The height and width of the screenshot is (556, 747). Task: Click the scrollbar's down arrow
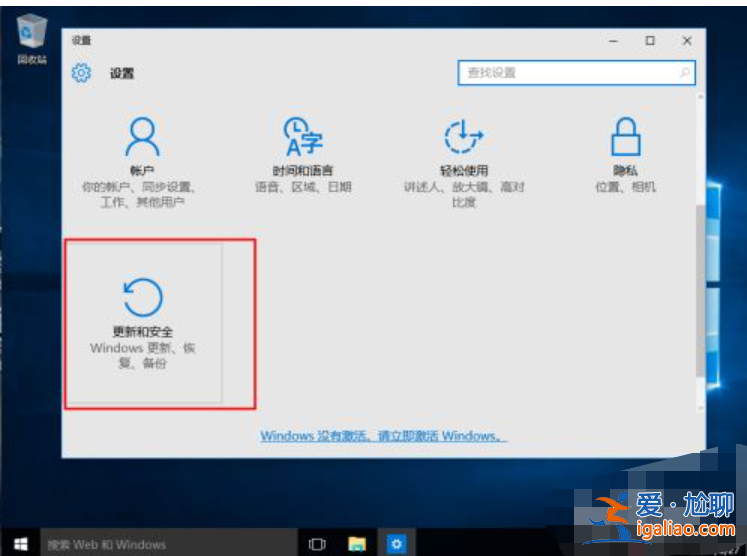(700, 407)
